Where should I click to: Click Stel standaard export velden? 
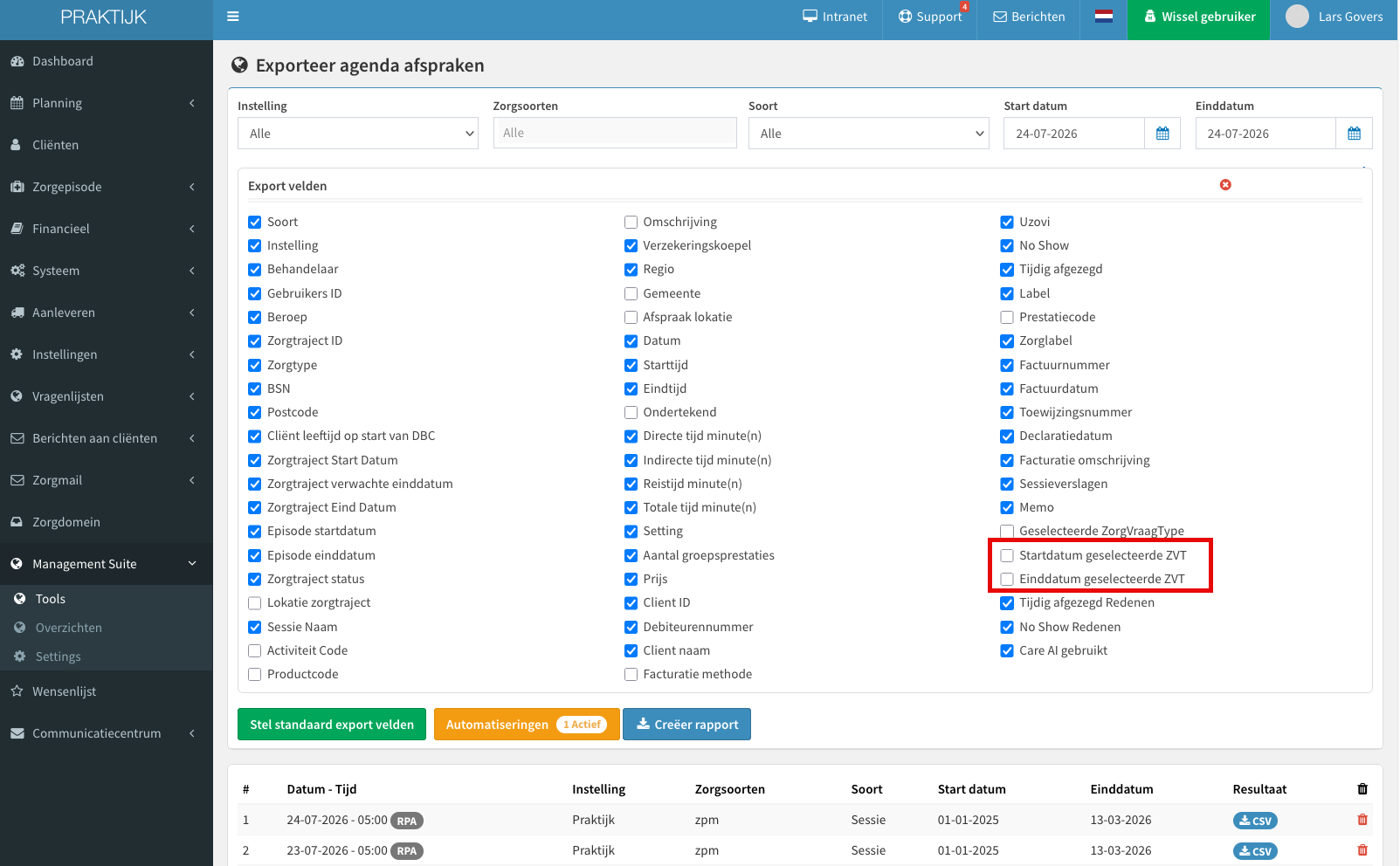[332, 725]
